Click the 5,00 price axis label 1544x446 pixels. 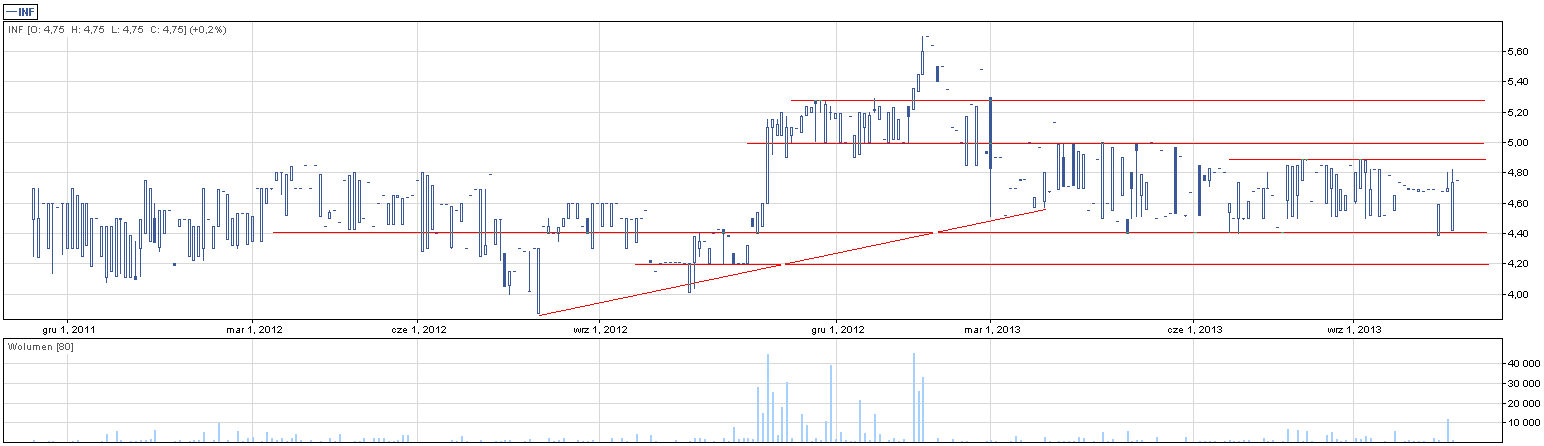(x=1517, y=143)
